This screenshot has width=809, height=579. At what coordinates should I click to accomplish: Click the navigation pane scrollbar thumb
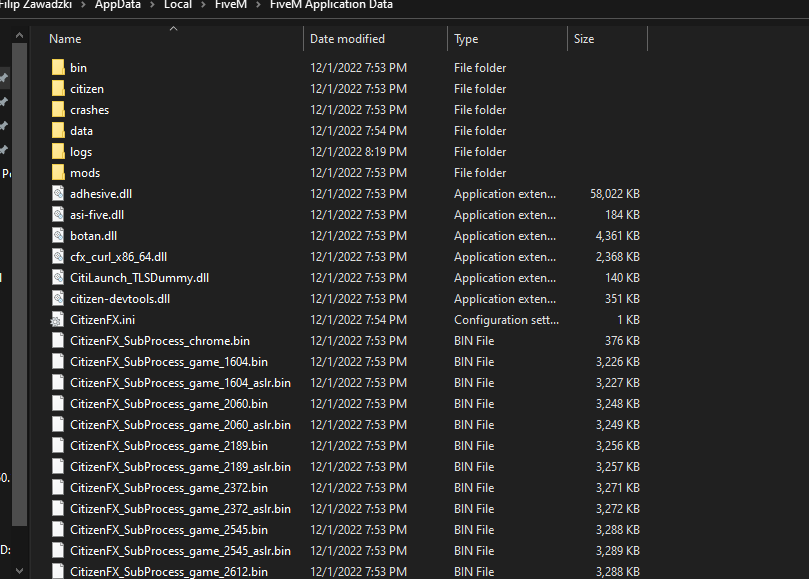19,284
